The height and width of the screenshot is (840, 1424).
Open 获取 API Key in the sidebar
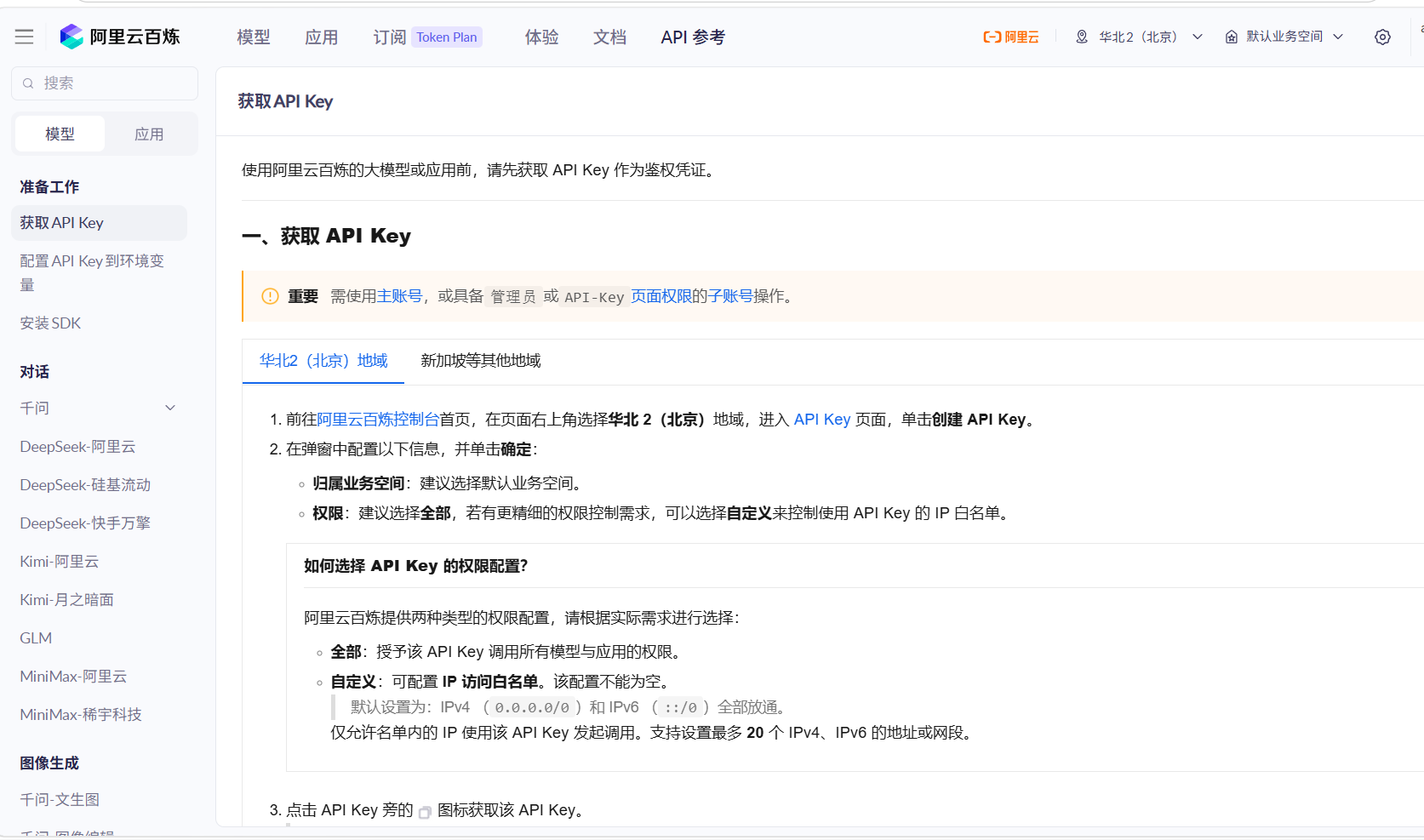[99, 223]
